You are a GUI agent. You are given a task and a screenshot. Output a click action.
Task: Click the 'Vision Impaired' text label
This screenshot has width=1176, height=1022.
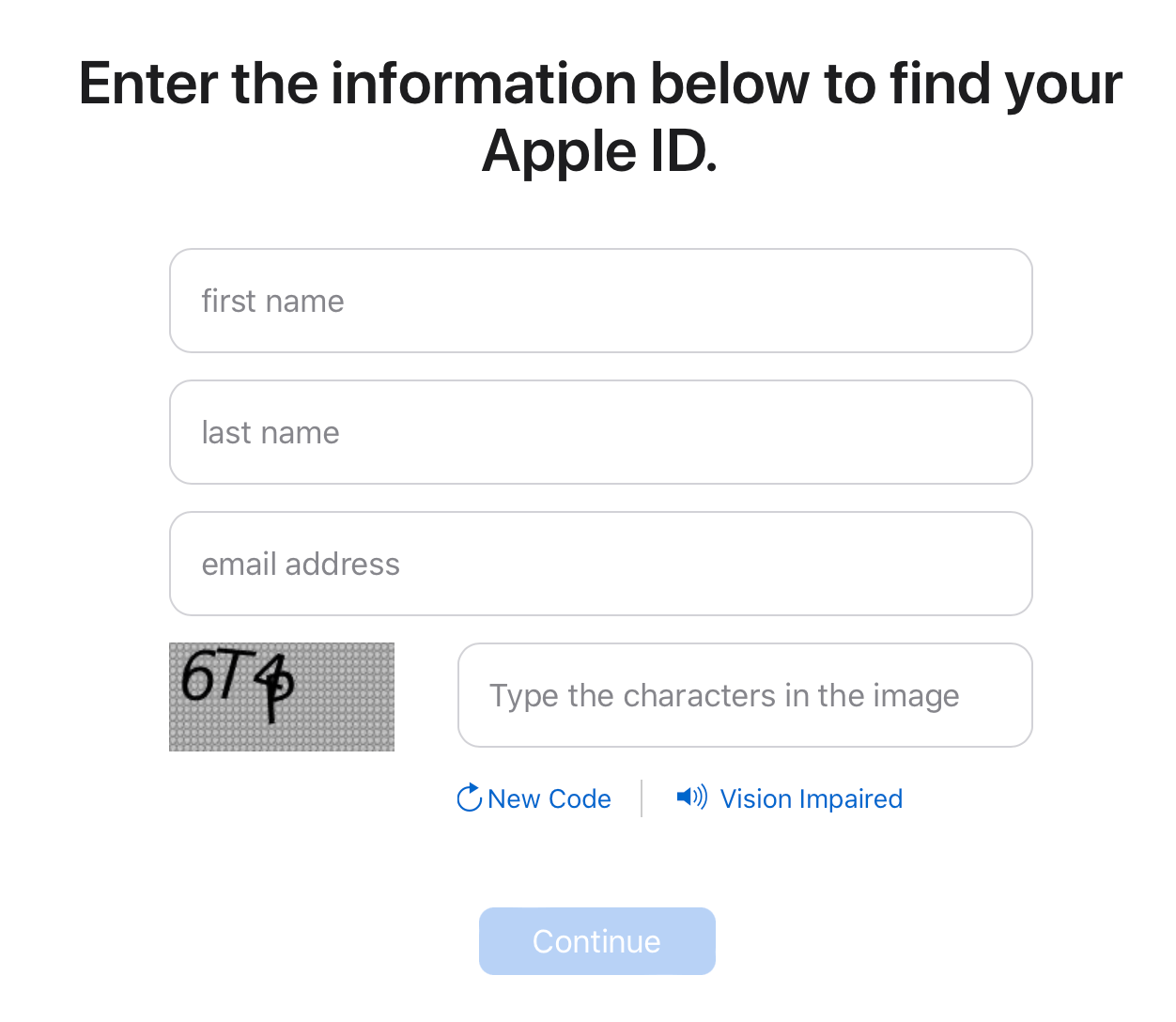coord(812,798)
